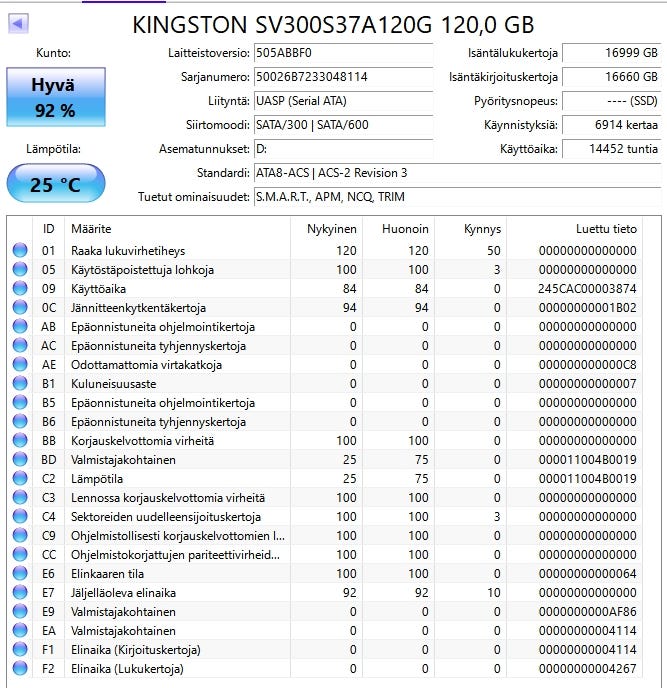Select the Kuluneisuusaste attribute text
Screen dimensions: 667x688
[114, 384]
